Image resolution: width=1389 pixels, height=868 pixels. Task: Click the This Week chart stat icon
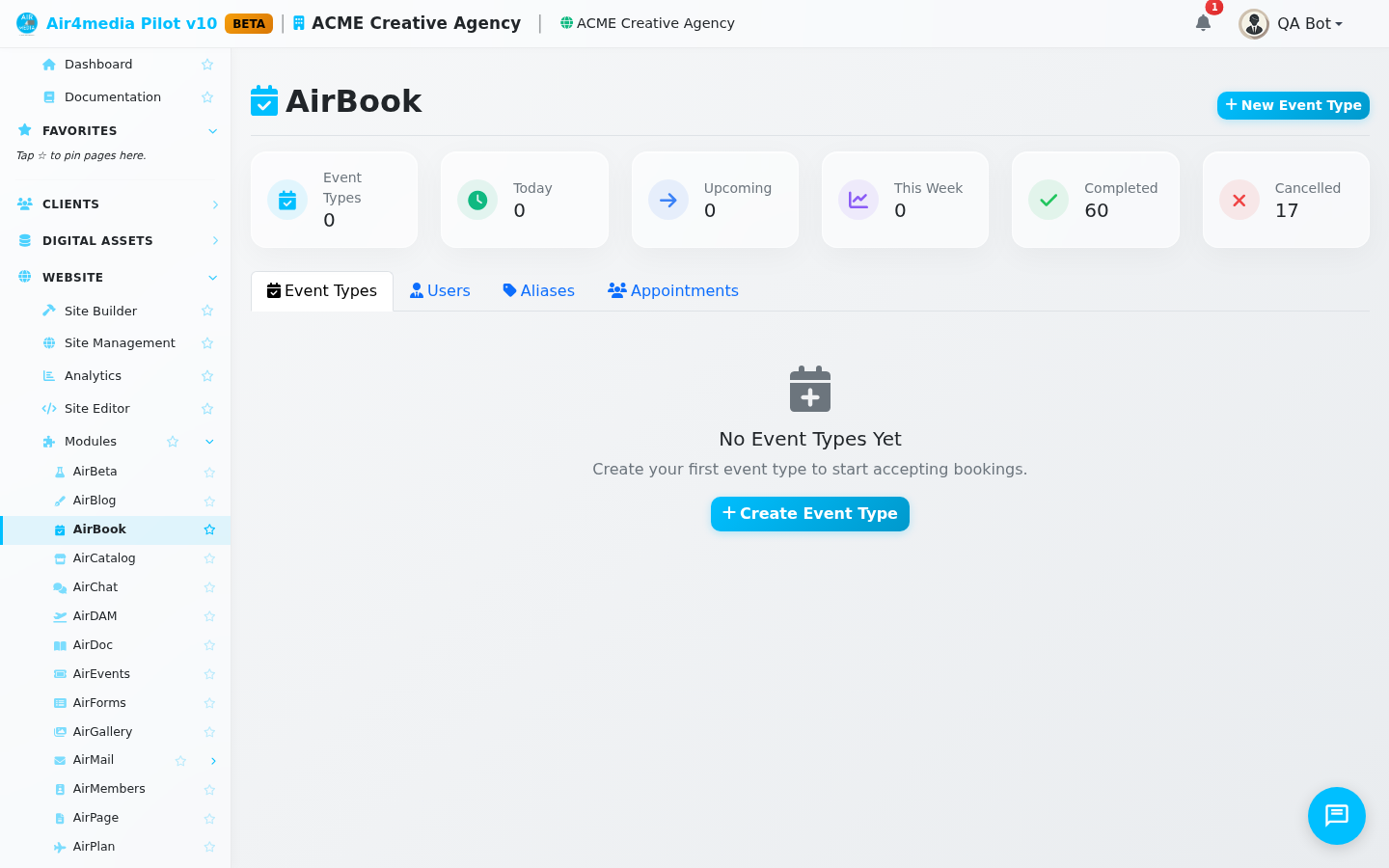[858, 200]
